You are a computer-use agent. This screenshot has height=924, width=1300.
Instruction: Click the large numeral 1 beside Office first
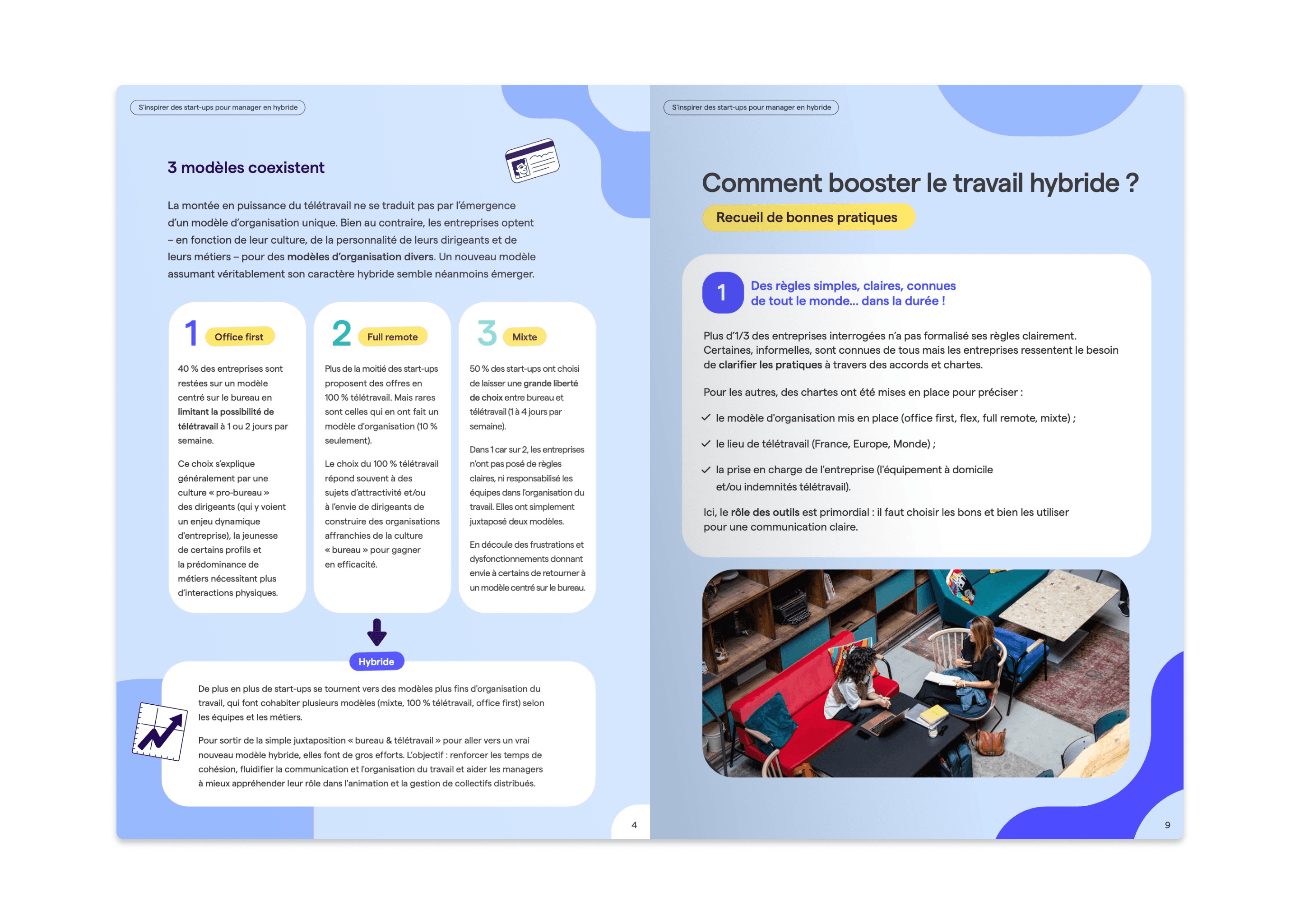pyautogui.click(x=191, y=333)
